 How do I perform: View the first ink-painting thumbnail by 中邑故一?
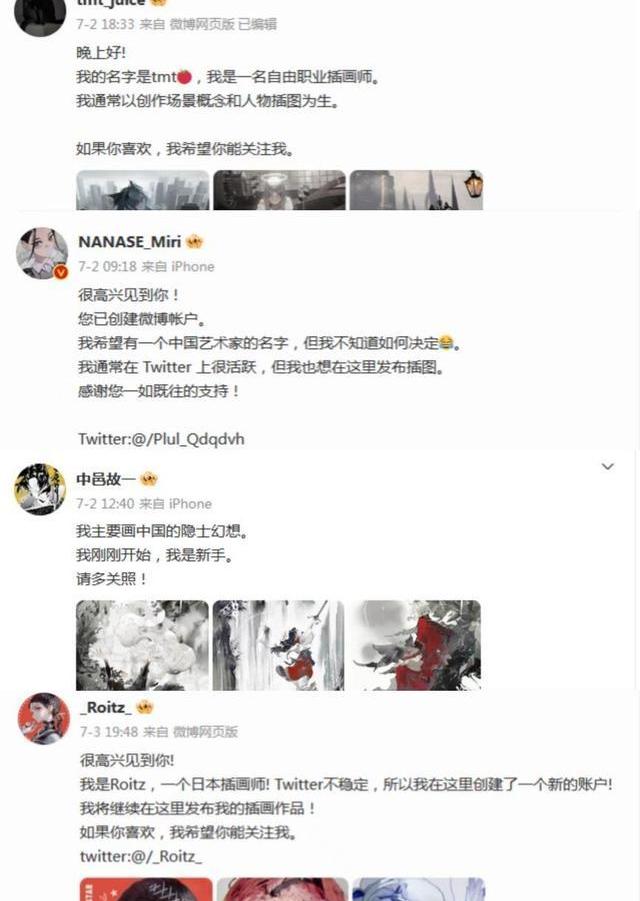pos(142,645)
